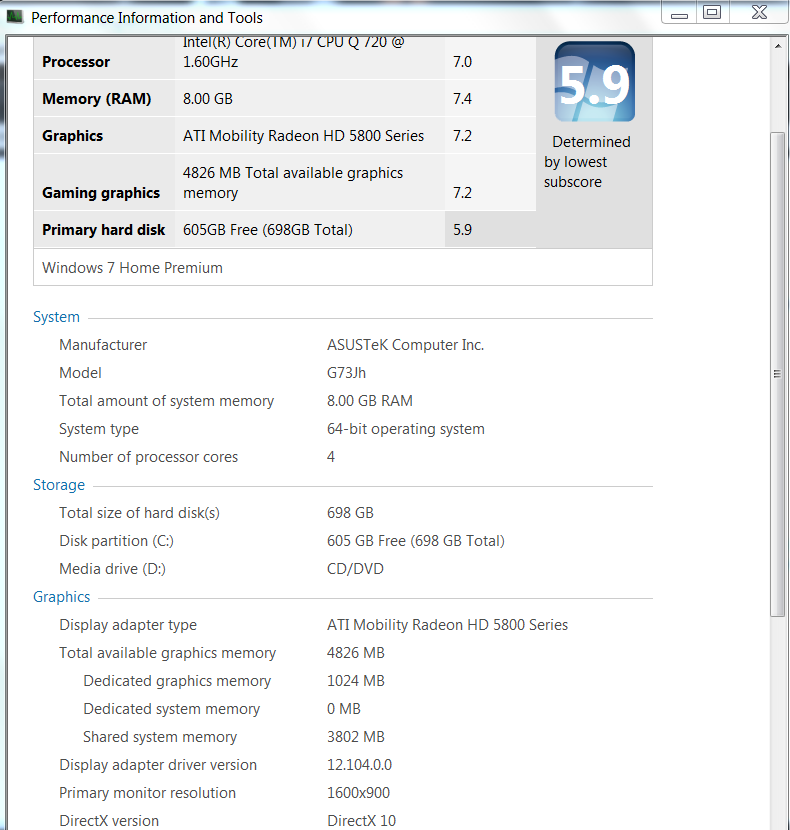Minimize the Performance Information and Tools window
Screen dimensions: 790x830
pyautogui.click(x=679, y=13)
